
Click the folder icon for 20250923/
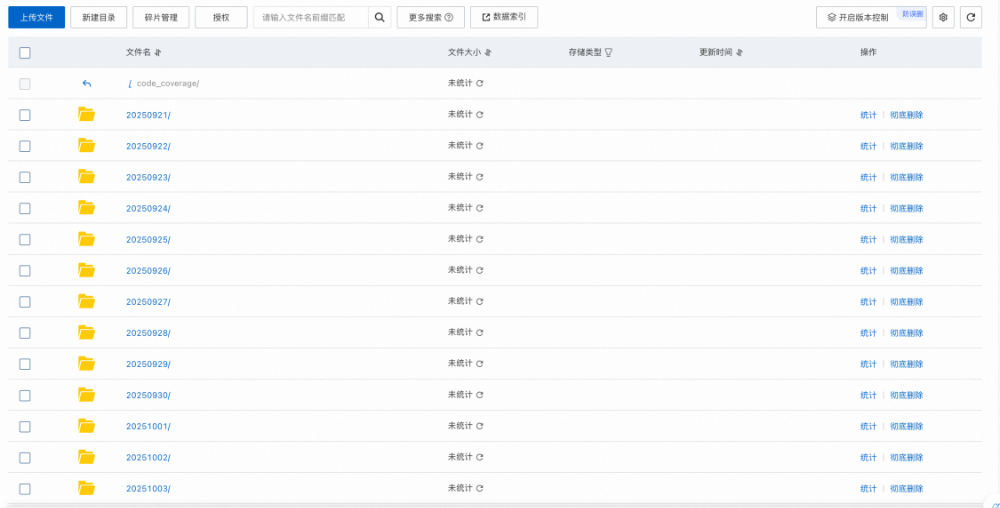(86, 177)
